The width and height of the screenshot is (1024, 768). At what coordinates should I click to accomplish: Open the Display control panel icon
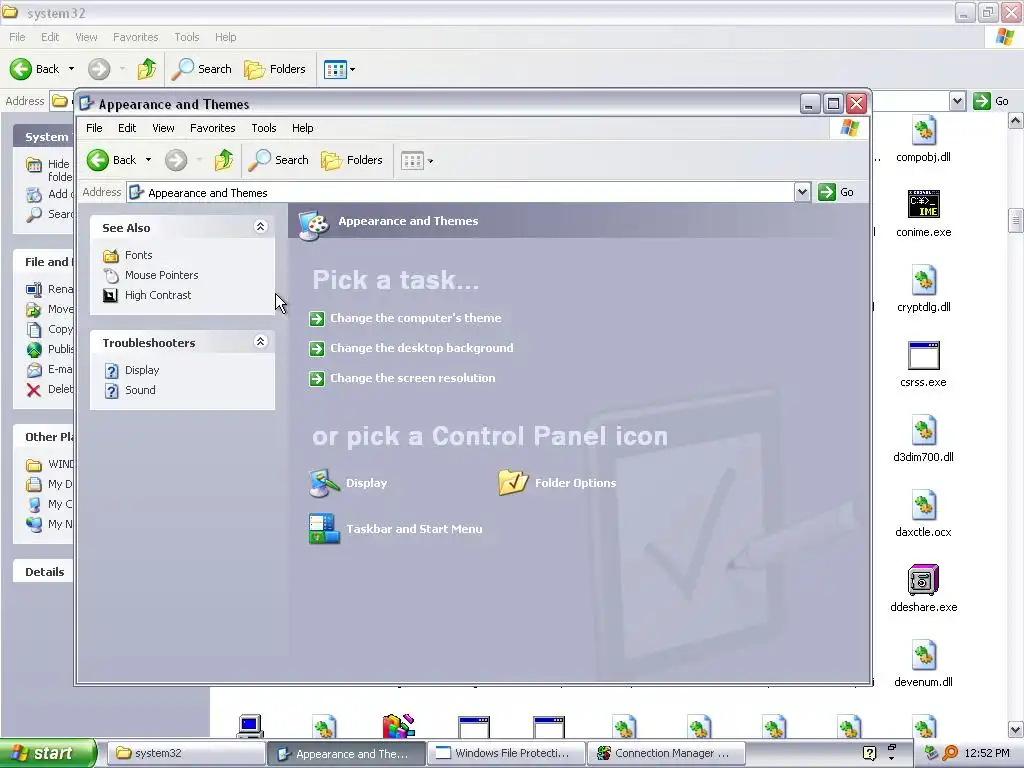coord(348,483)
